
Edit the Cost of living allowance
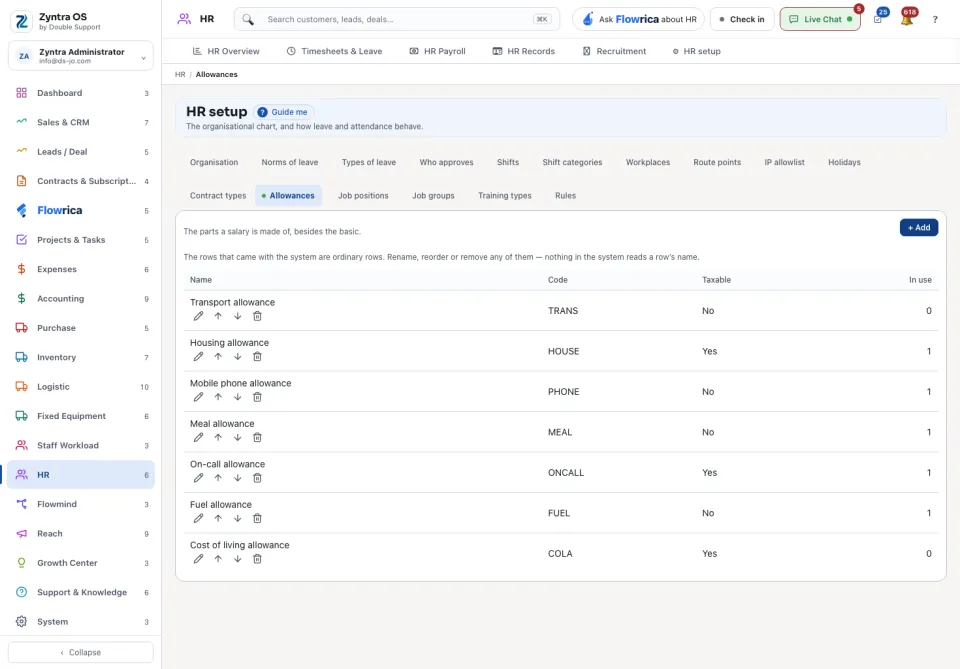[x=198, y=558]
